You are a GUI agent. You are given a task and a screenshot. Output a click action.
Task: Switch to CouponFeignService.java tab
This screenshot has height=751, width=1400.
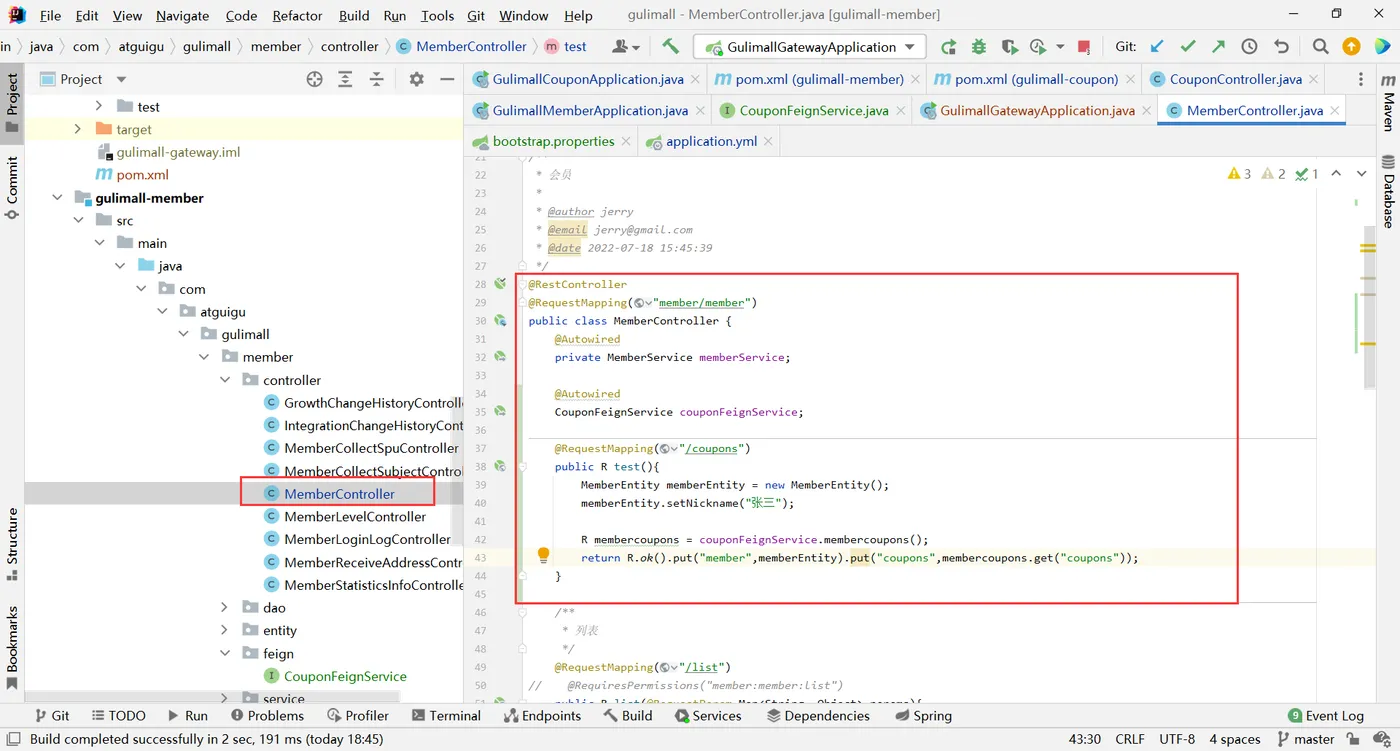click(x=813, y=110)
